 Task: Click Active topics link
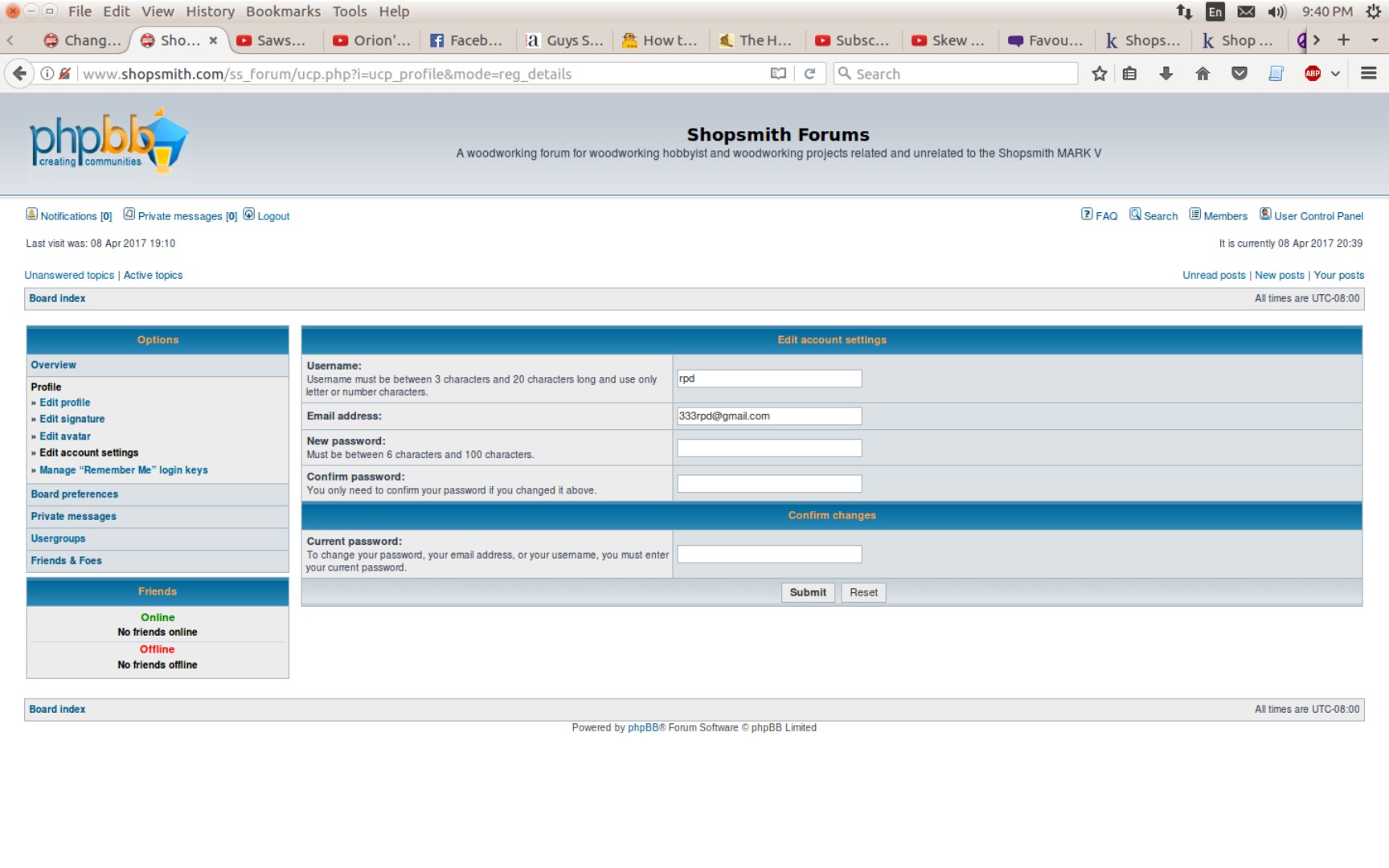153,275
